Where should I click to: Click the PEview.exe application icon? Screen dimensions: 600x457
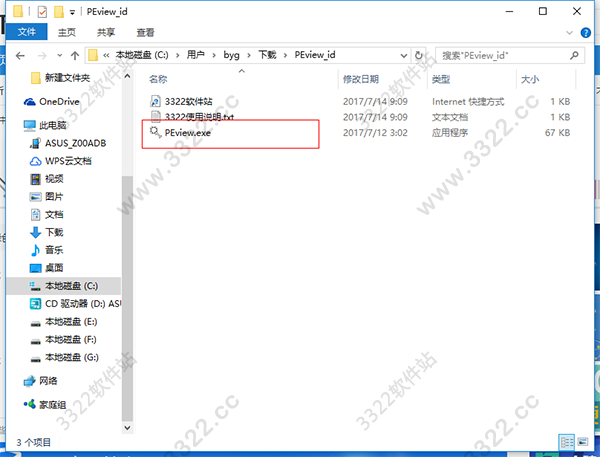155,132
